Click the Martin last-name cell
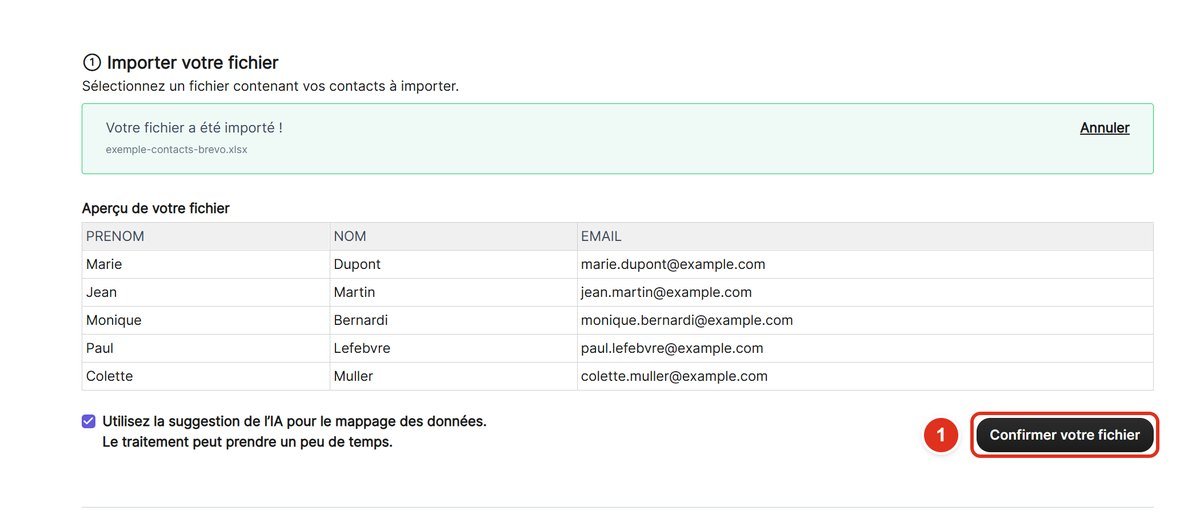 [453, 293]
